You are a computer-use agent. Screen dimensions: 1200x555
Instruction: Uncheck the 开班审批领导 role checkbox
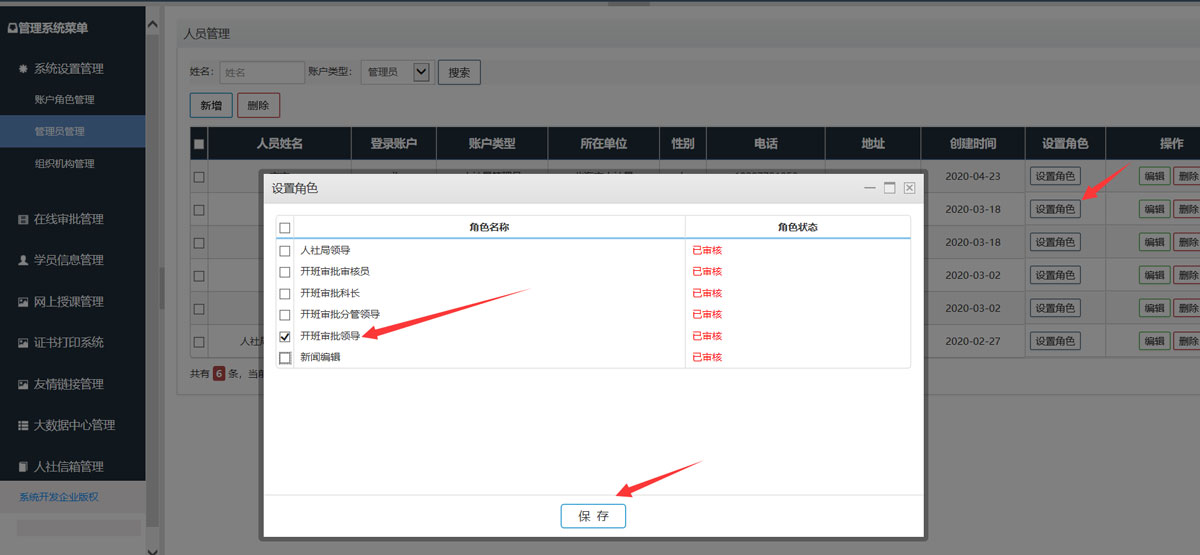coord(285,337)
